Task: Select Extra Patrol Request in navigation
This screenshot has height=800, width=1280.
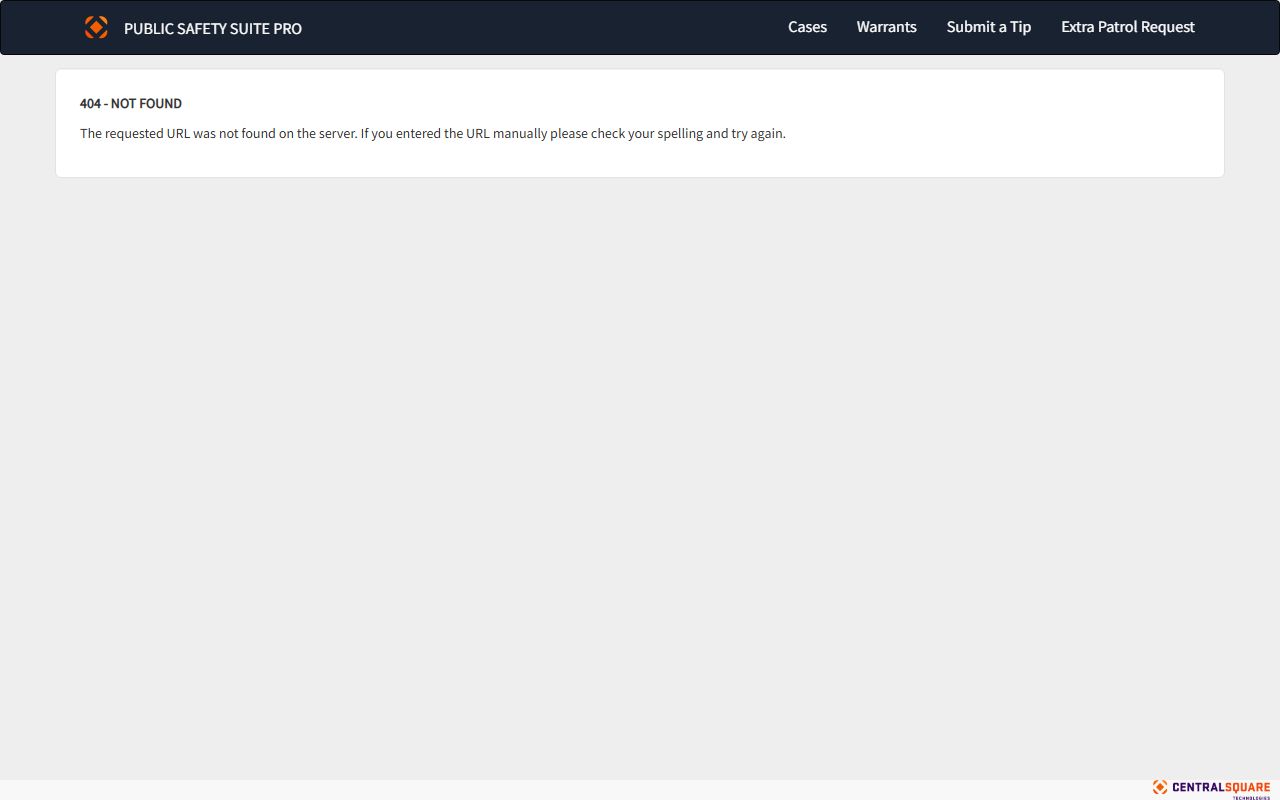Action: point(1128,27)
